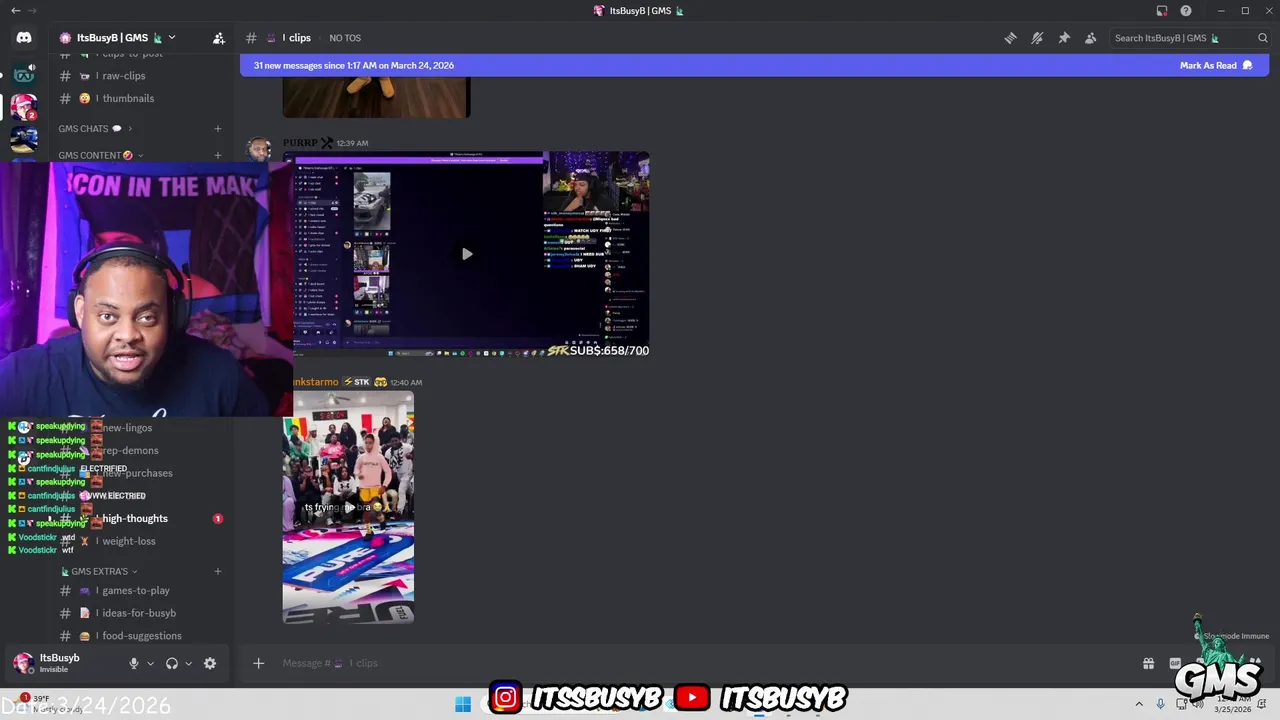Add a channel to GMS EXTRA'S with plus
This screenshot has height=720, width=1280.
pyautogui.click(x=218, y=571)
